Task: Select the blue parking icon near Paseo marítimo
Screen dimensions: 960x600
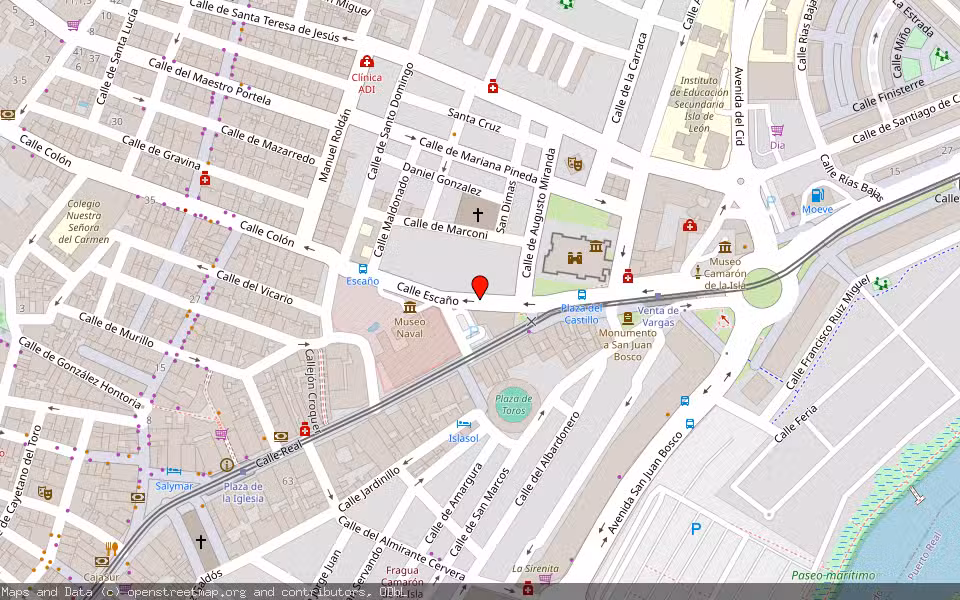Action: [697, 527]
